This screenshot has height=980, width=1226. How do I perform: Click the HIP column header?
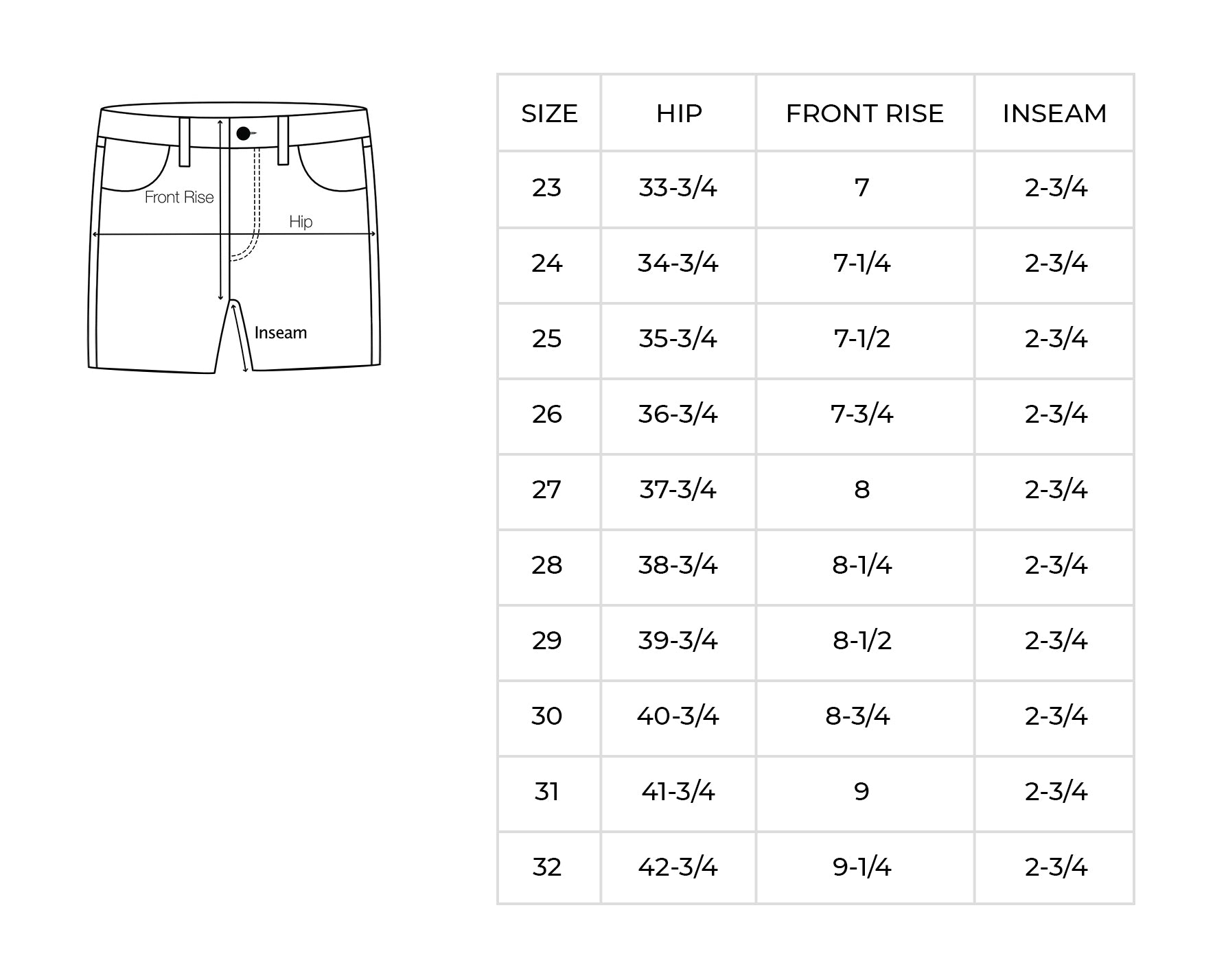point(679,113)
